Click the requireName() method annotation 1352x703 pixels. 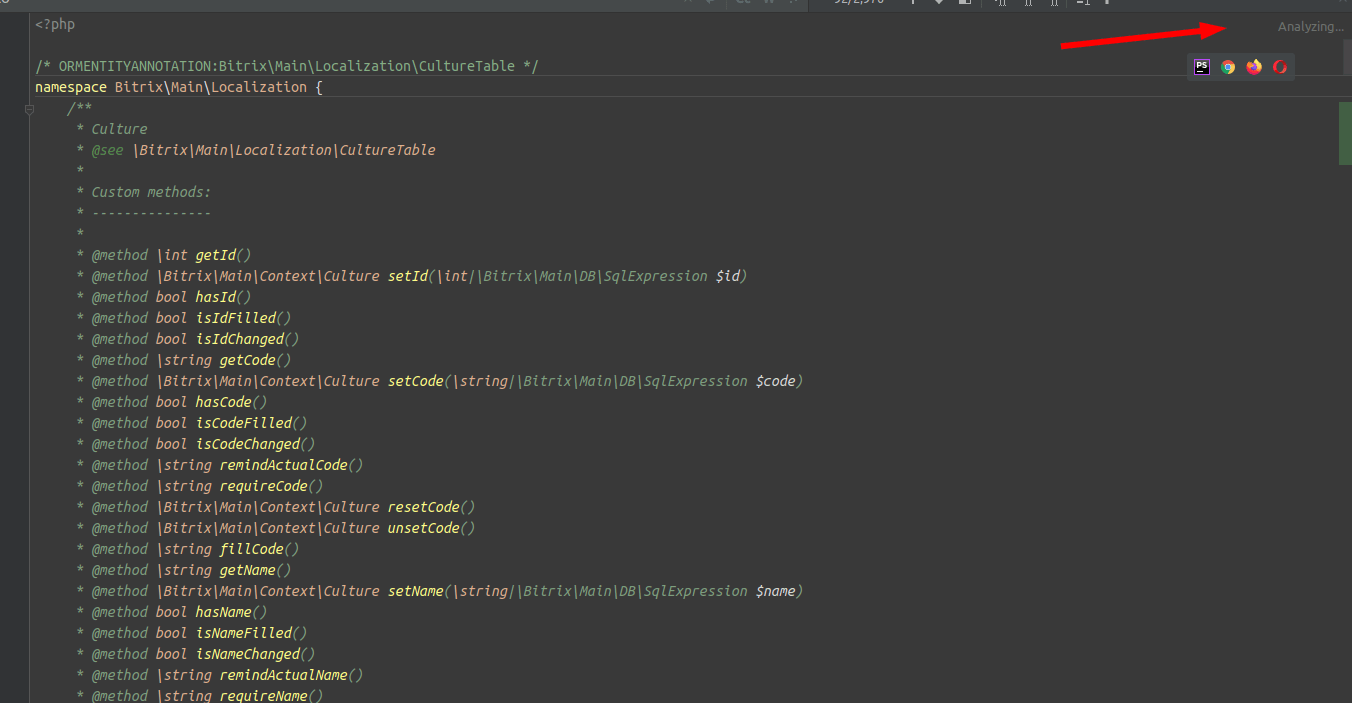207,696
